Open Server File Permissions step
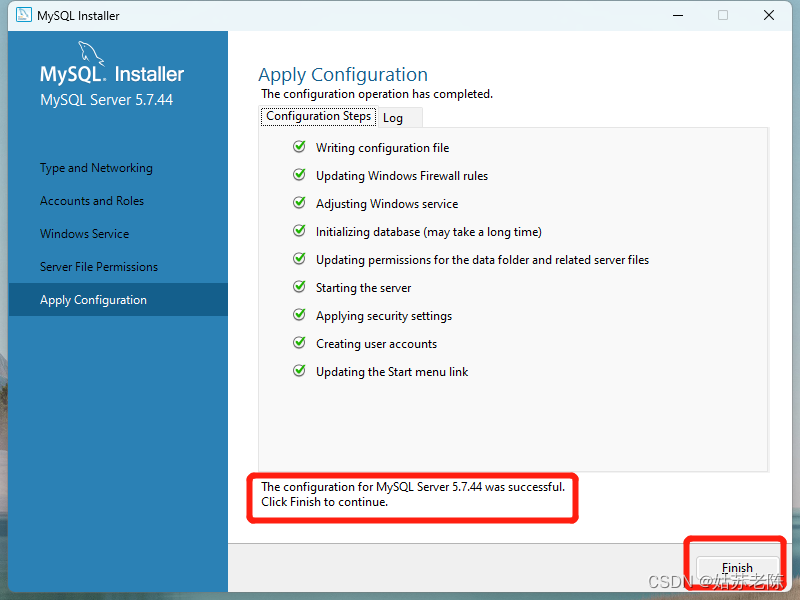Screen dimensions: 800x600 (99, 267)
